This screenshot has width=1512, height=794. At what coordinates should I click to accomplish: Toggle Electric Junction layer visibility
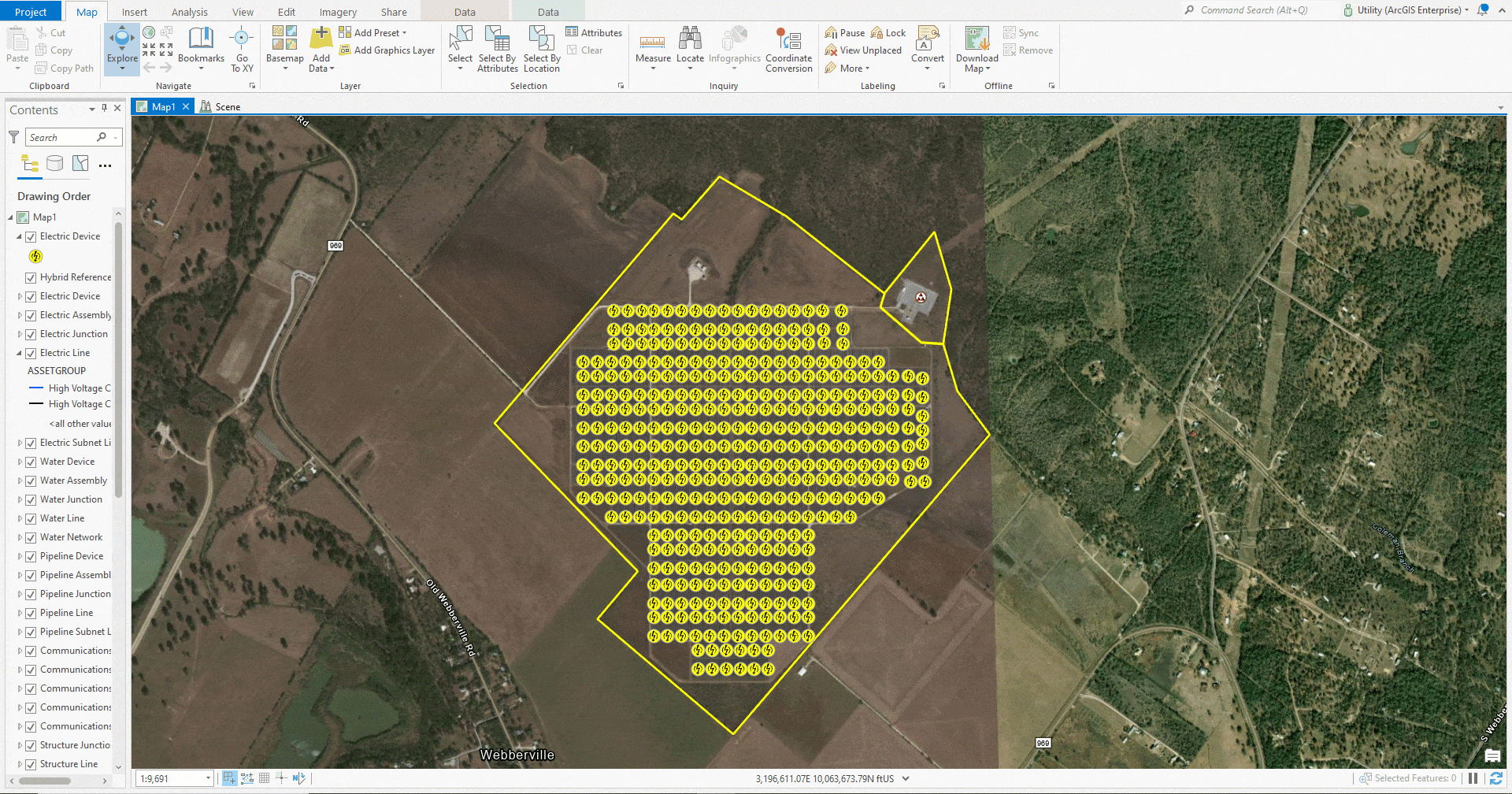coord(31,334)
